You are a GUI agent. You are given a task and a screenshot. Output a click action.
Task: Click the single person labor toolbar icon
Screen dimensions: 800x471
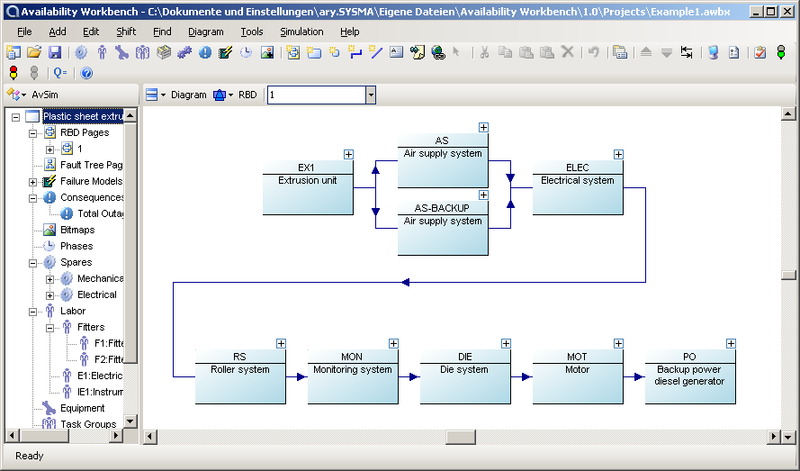click(x=102, y=52)
